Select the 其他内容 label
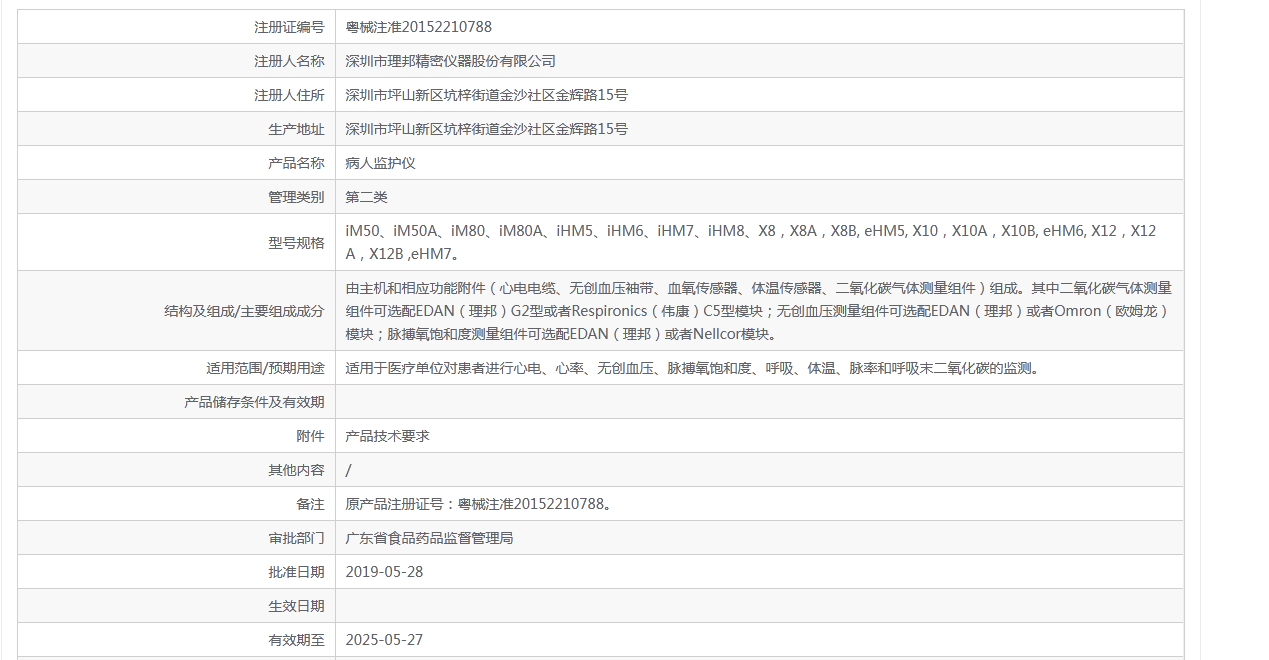The width and height of the screenshot is (1269, 660). coord(296,470)
